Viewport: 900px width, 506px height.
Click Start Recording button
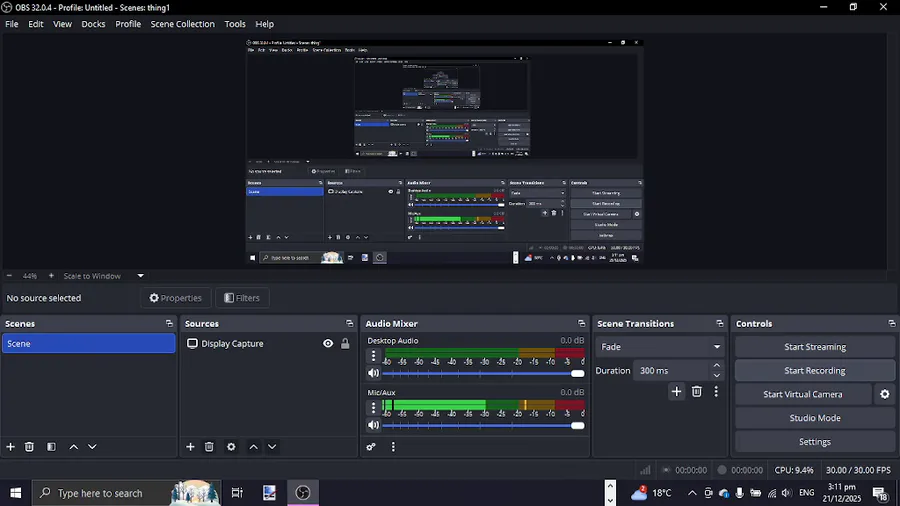click(814, 371)
